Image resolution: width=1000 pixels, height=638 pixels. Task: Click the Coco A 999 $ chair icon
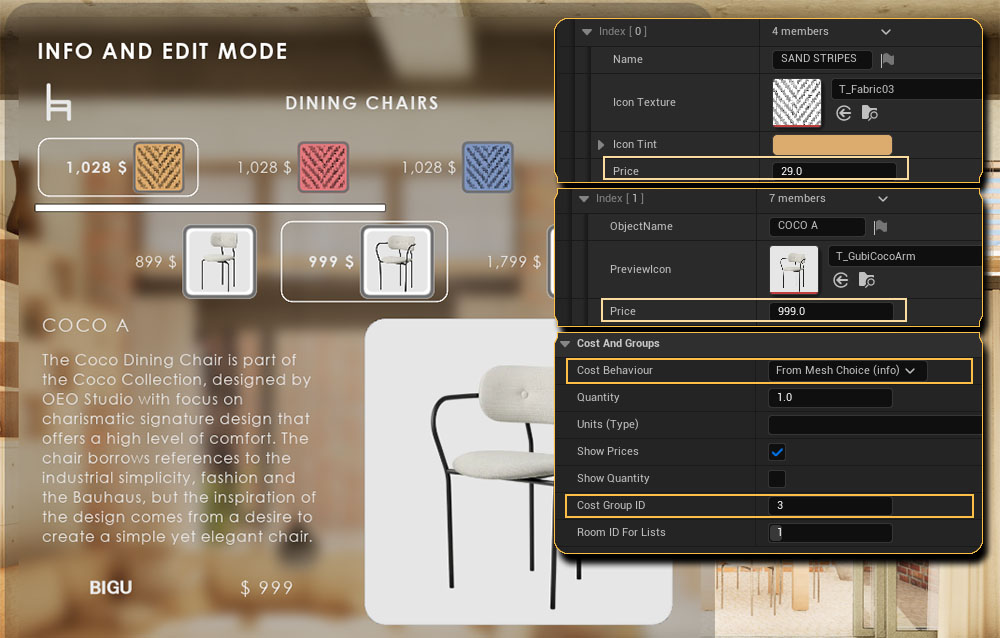pyautogui.click(x=396, y=262)
